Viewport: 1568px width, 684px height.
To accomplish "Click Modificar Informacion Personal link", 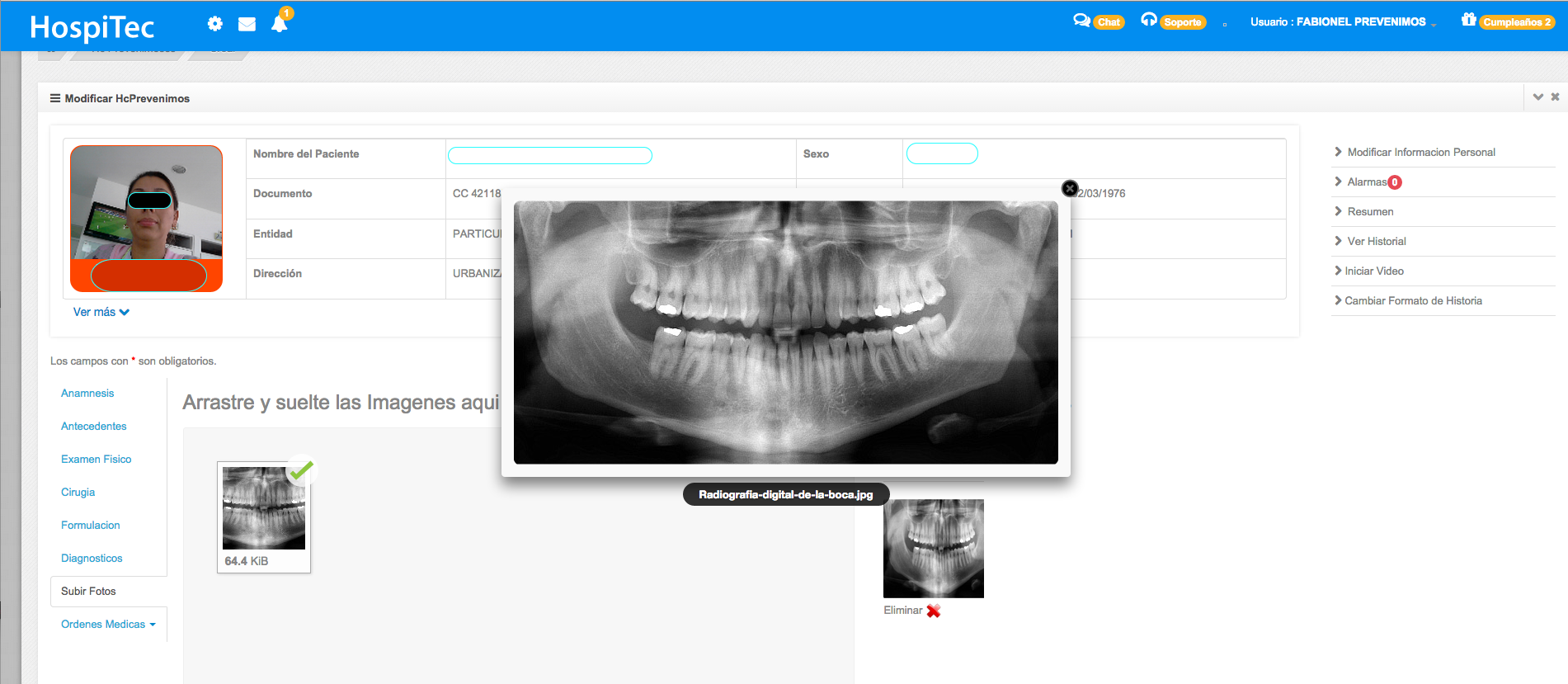I will click(x=1420, y=153).
